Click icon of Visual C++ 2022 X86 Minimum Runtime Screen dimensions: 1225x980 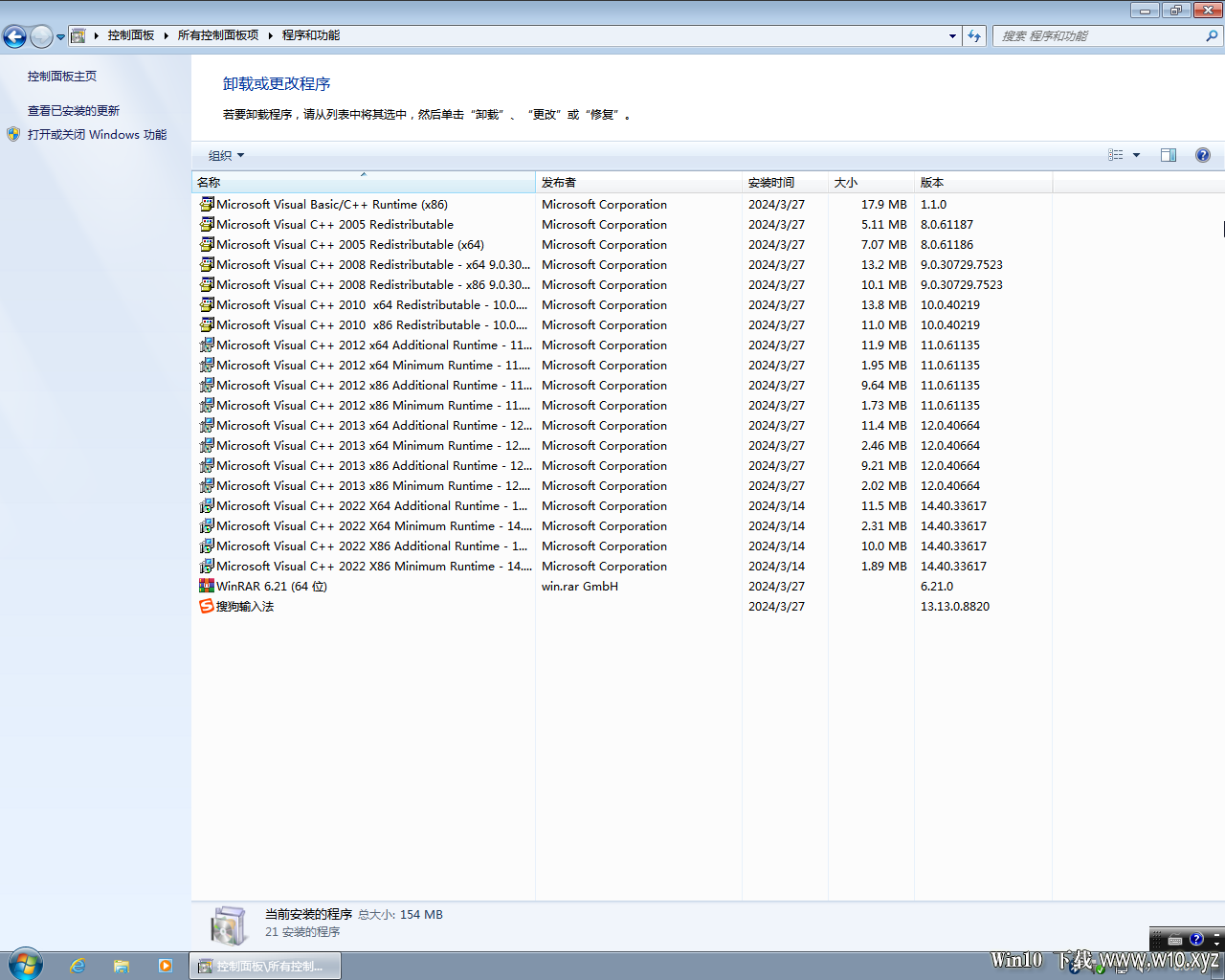(x=207, y=566)
